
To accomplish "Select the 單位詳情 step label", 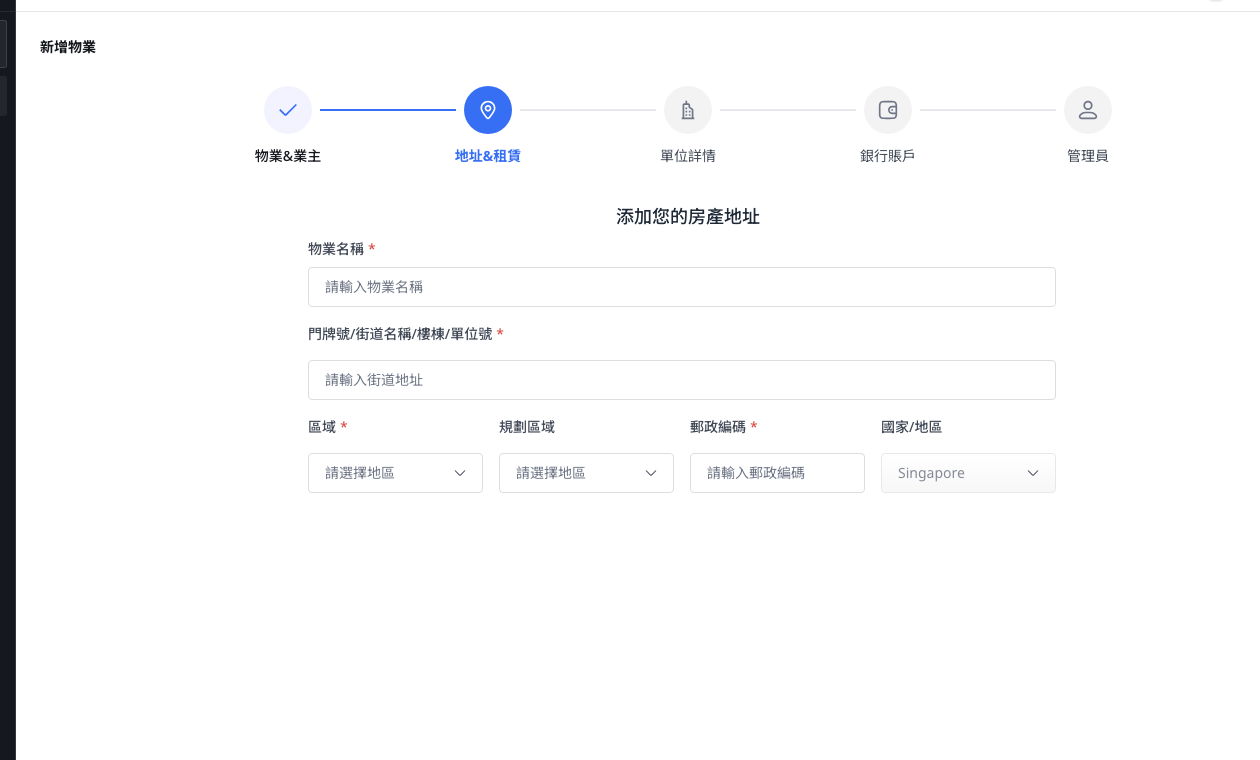I will coord(688,156).
